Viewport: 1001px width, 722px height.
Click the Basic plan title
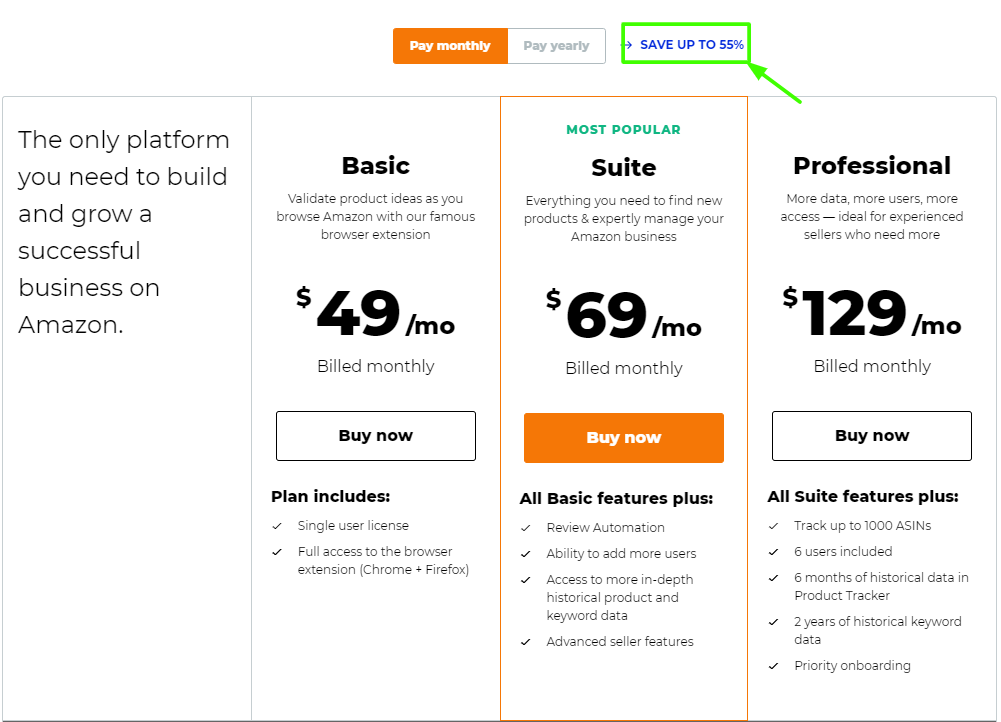click(376, 166)
